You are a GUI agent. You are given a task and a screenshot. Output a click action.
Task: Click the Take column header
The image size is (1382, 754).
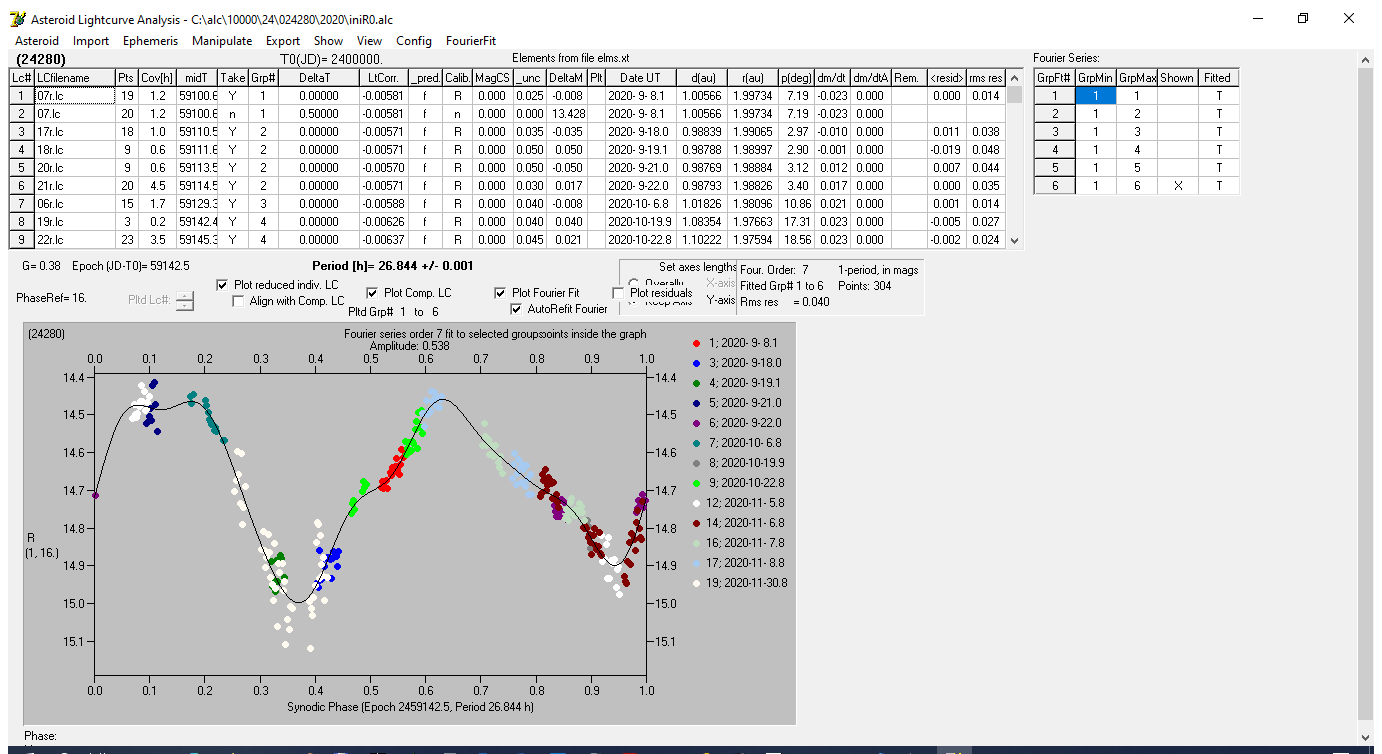[232, 78]
